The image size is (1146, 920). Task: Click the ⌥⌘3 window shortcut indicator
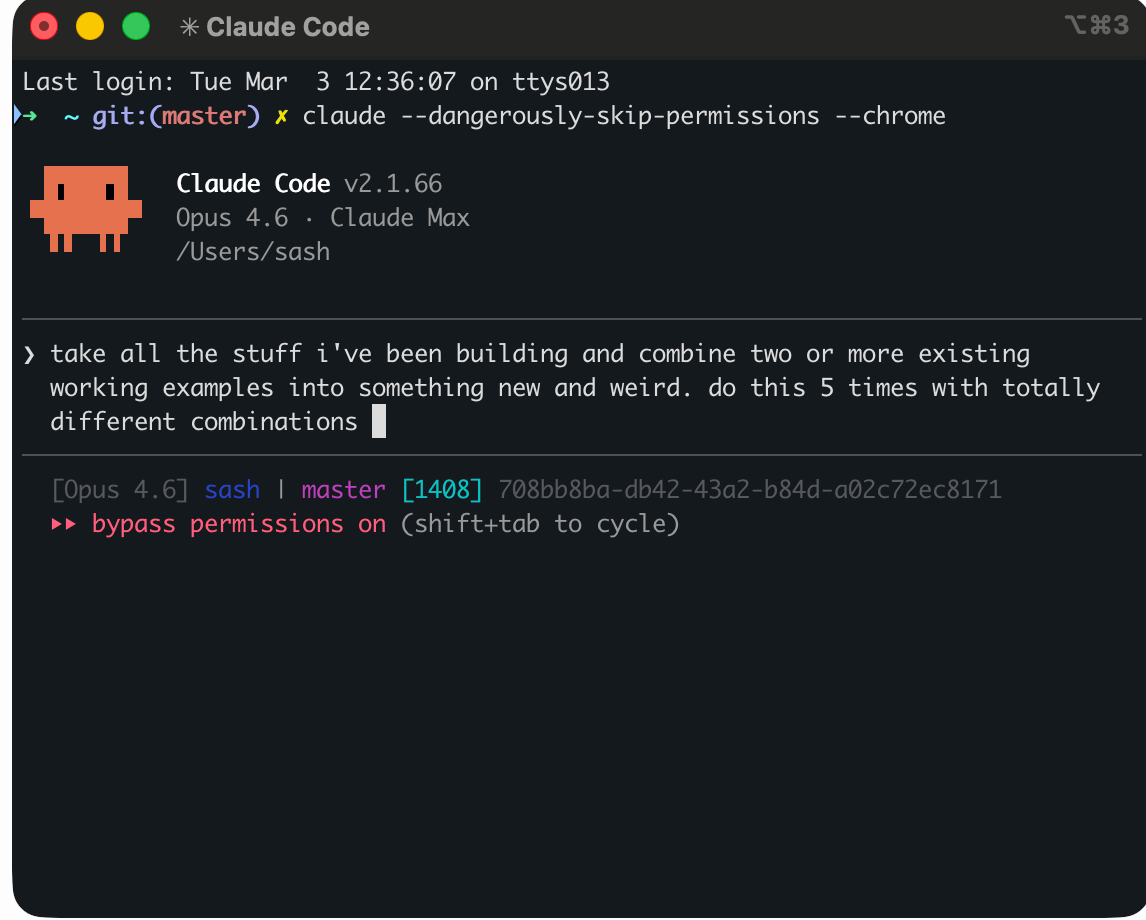point(1096,26)
